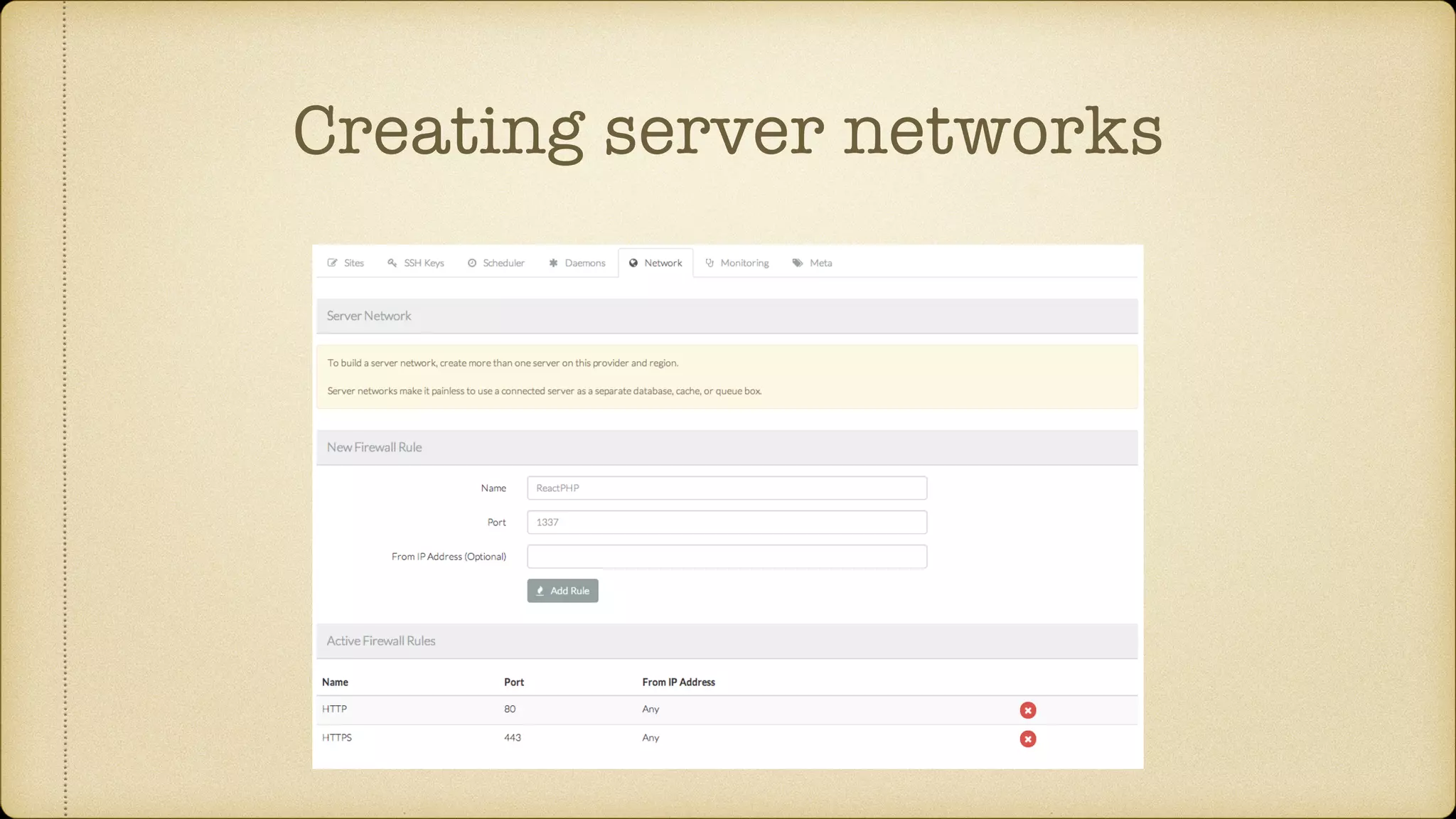The height and width of the screenshot is (819, 1456).
Task: Click the Monitoring stethoscope icon
Action: (710, 263)
